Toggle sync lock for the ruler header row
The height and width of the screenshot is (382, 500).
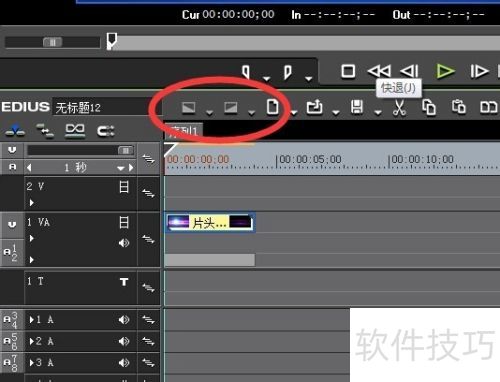point(148,159)
